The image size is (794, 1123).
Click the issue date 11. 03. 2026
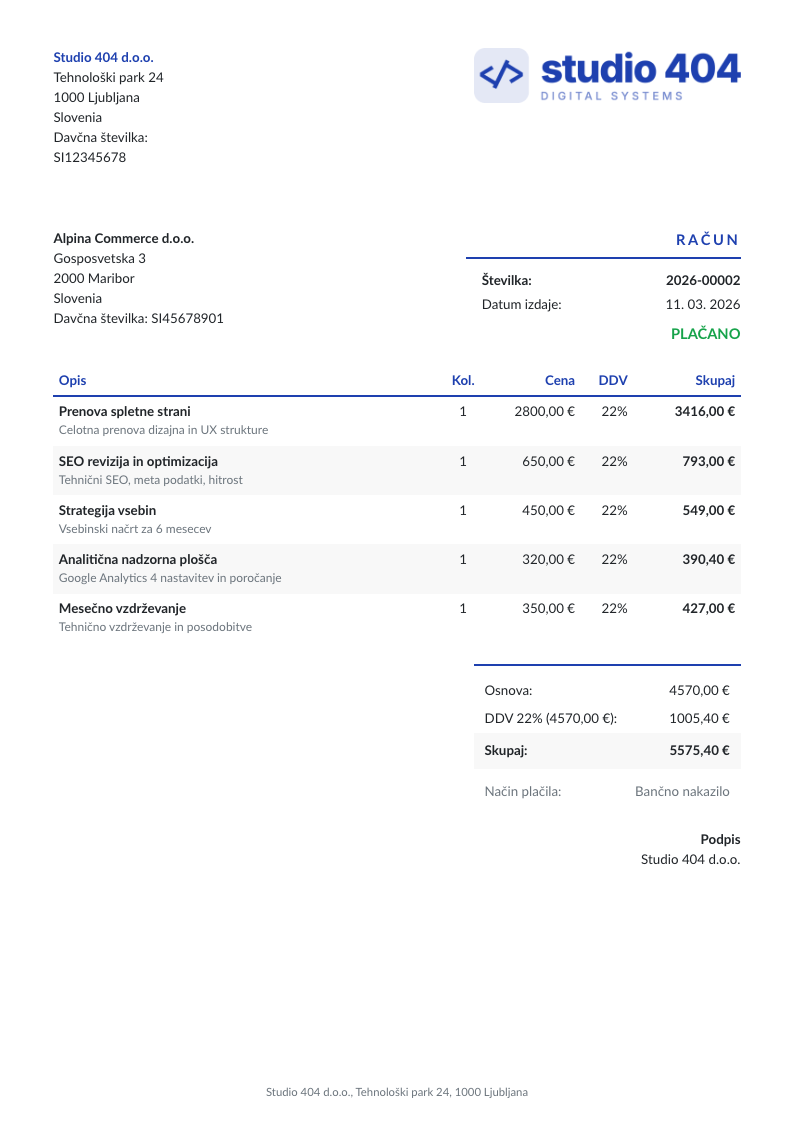tap(703, 304)
